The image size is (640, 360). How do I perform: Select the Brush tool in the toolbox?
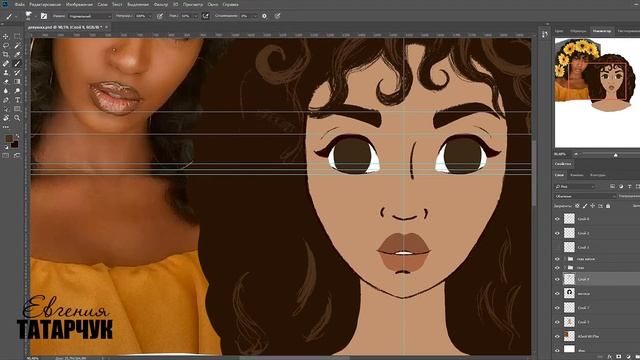tap(17, 64)
